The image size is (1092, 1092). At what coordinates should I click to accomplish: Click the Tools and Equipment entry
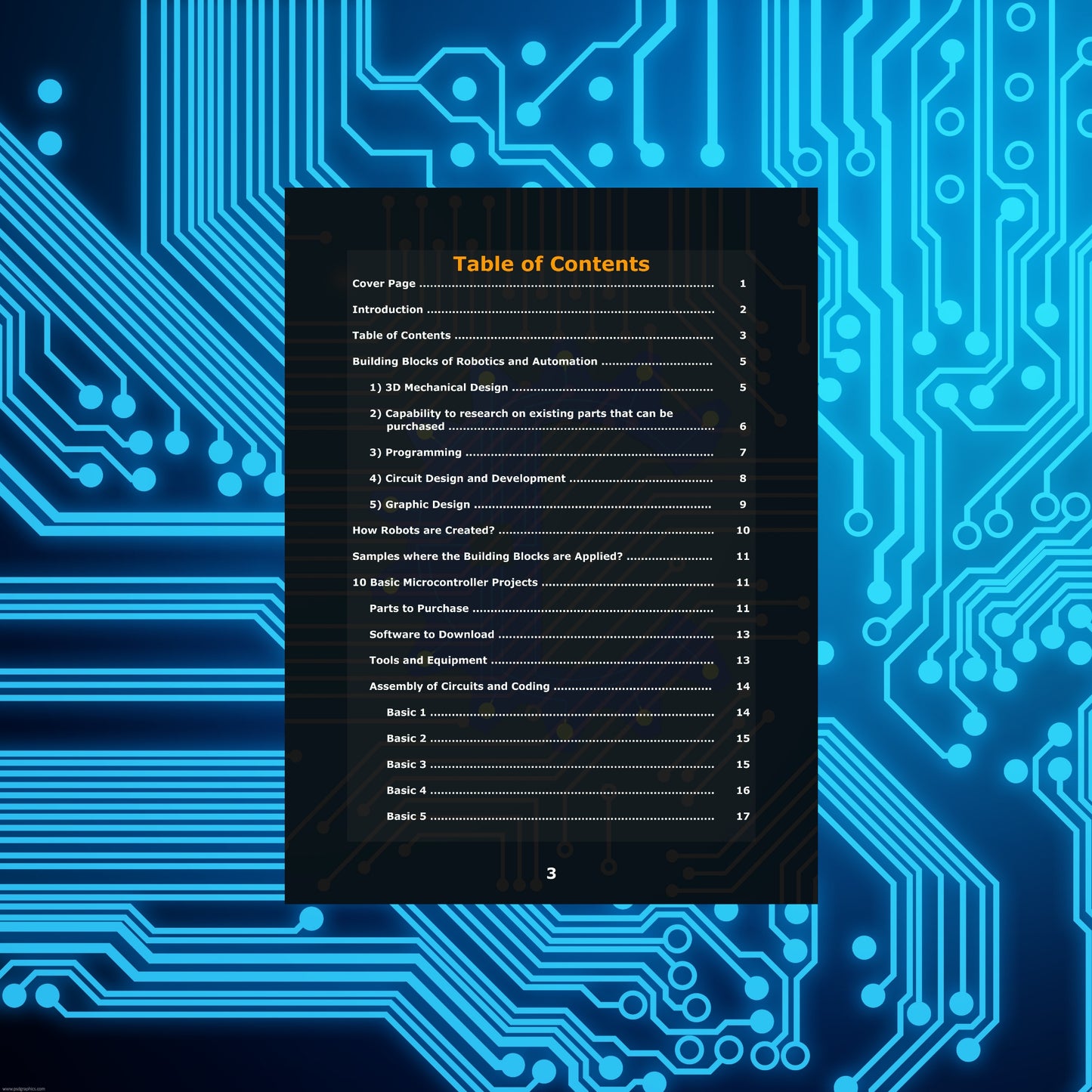click(428, 660)
